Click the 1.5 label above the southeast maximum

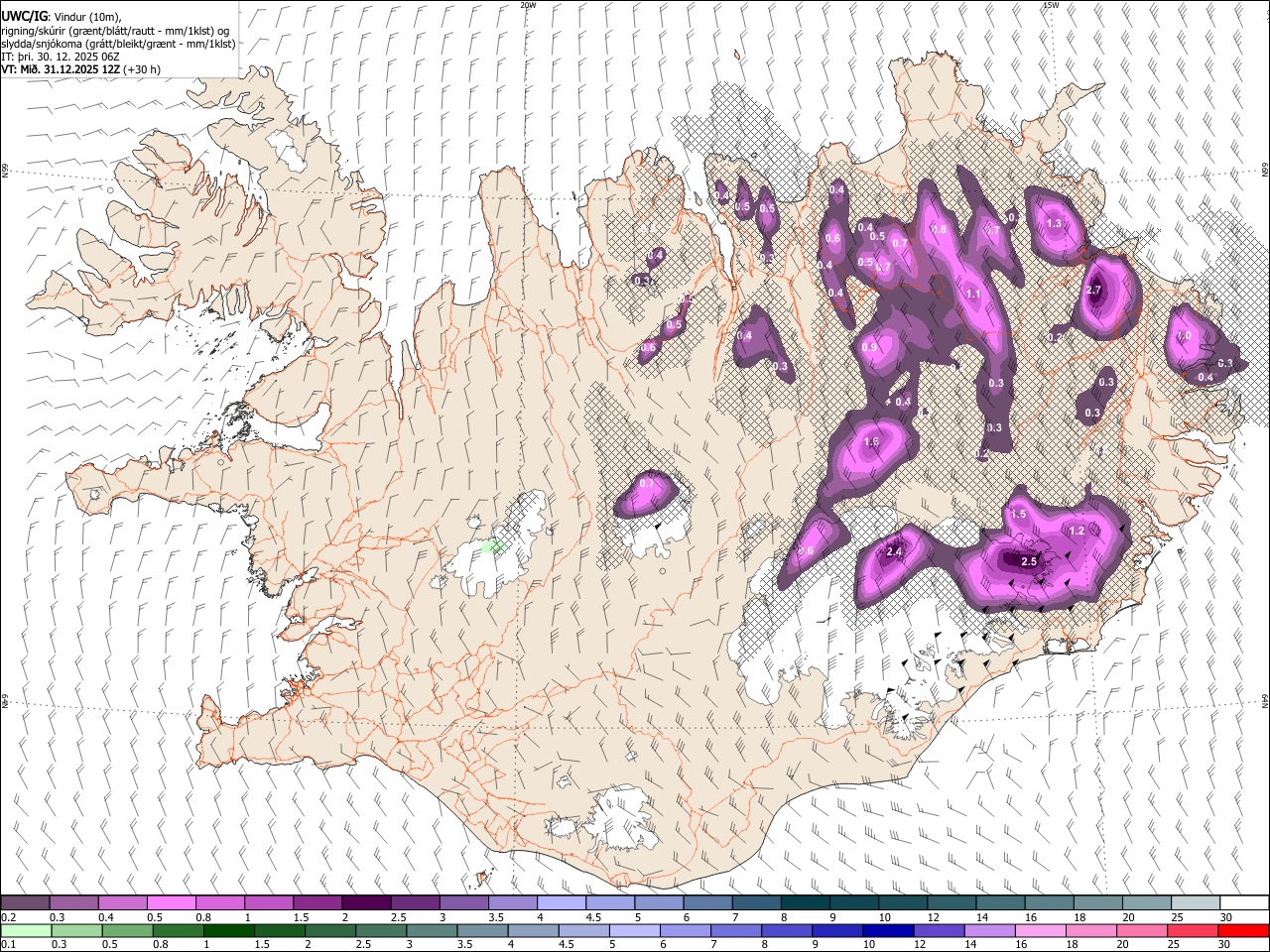1018,514
